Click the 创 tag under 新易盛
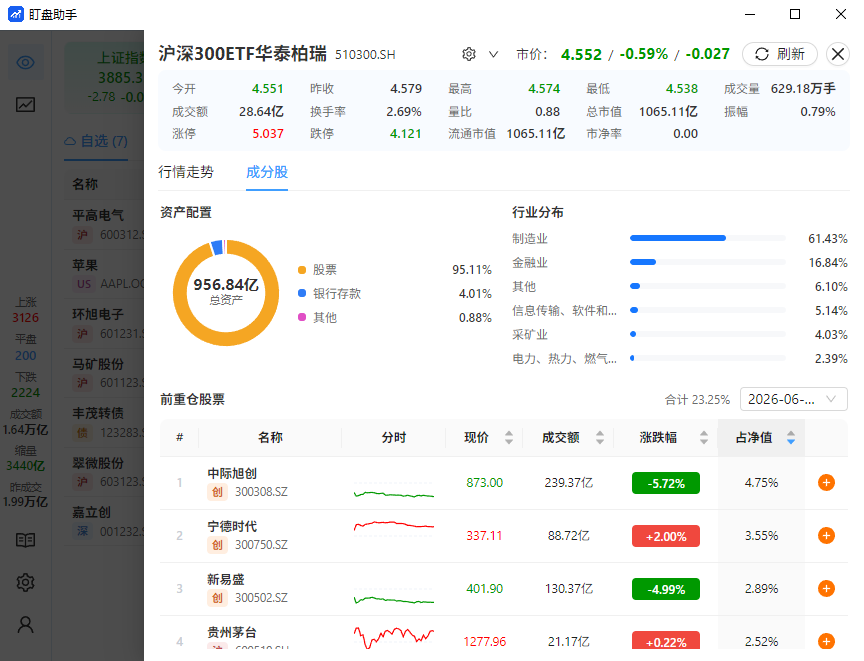The width and height of the screenshot is (864, 661). [x=217, y=598]
